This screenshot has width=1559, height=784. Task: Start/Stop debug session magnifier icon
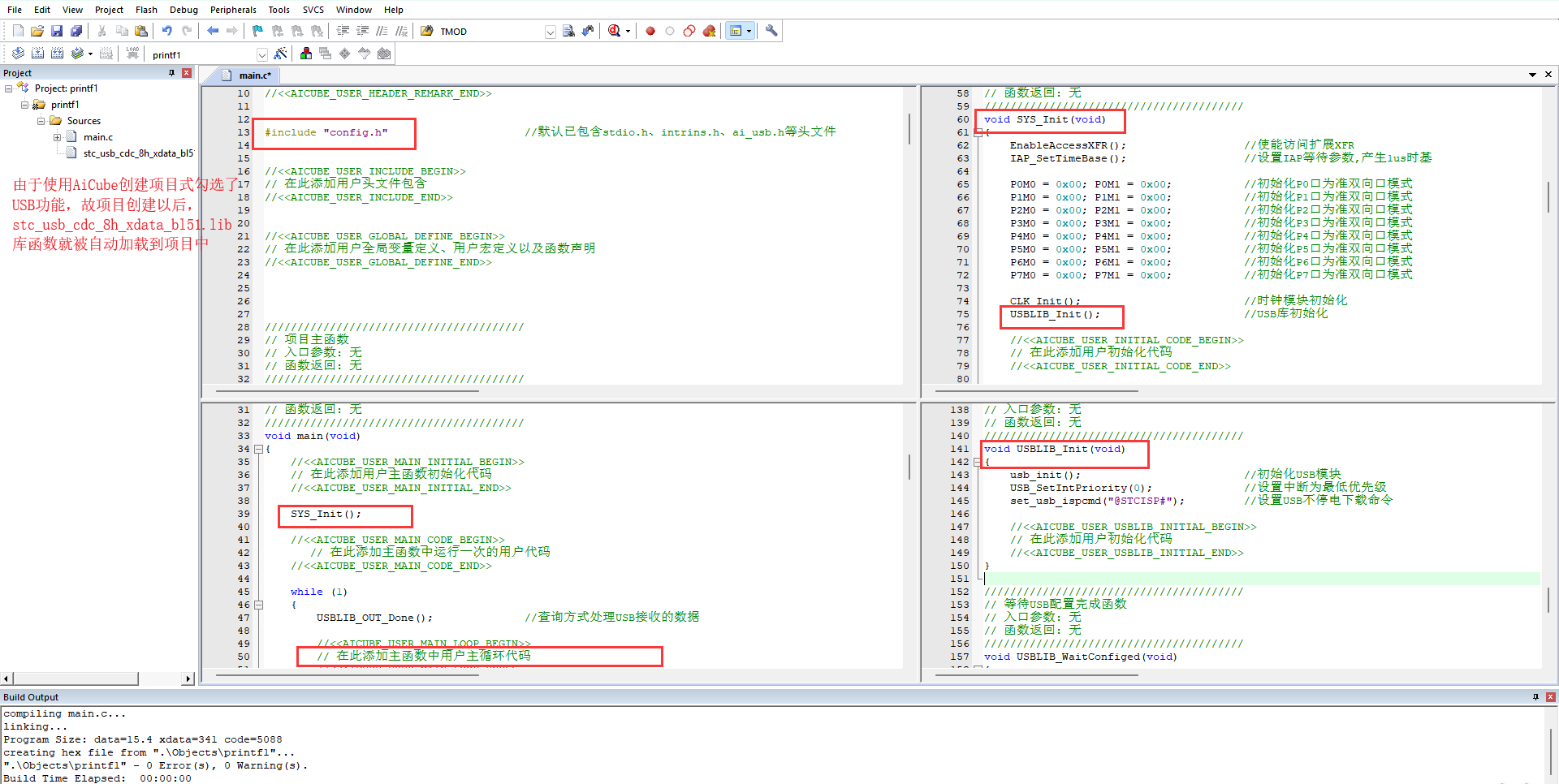[x=614, y=31]
